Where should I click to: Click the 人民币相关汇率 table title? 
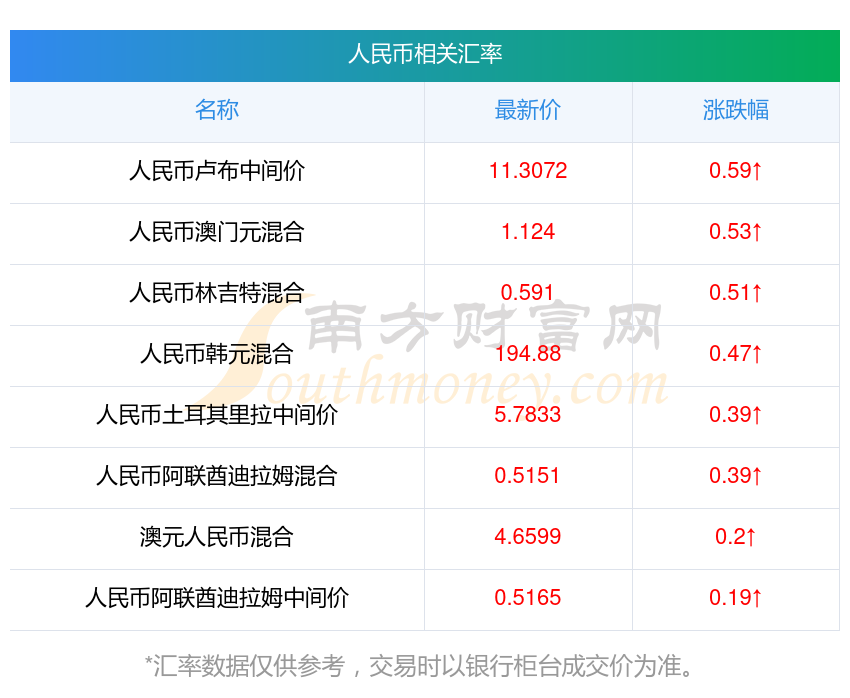click(425, 54)
